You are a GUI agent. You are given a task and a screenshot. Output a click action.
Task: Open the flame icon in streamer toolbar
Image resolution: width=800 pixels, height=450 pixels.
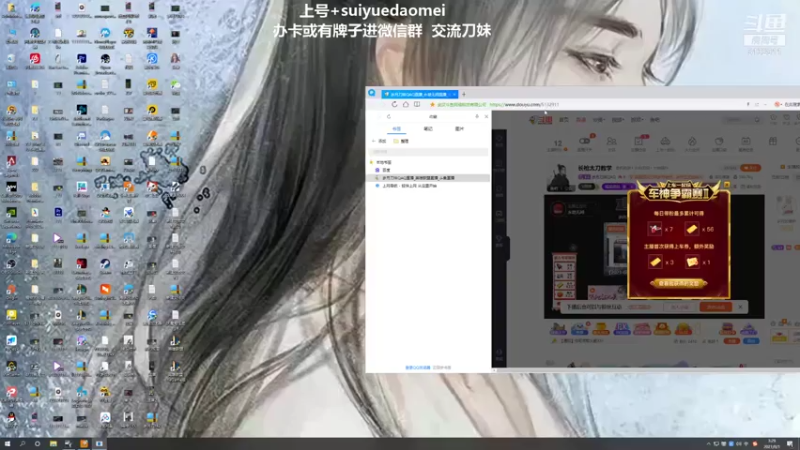pyautogui.click(x=692, y=142)
